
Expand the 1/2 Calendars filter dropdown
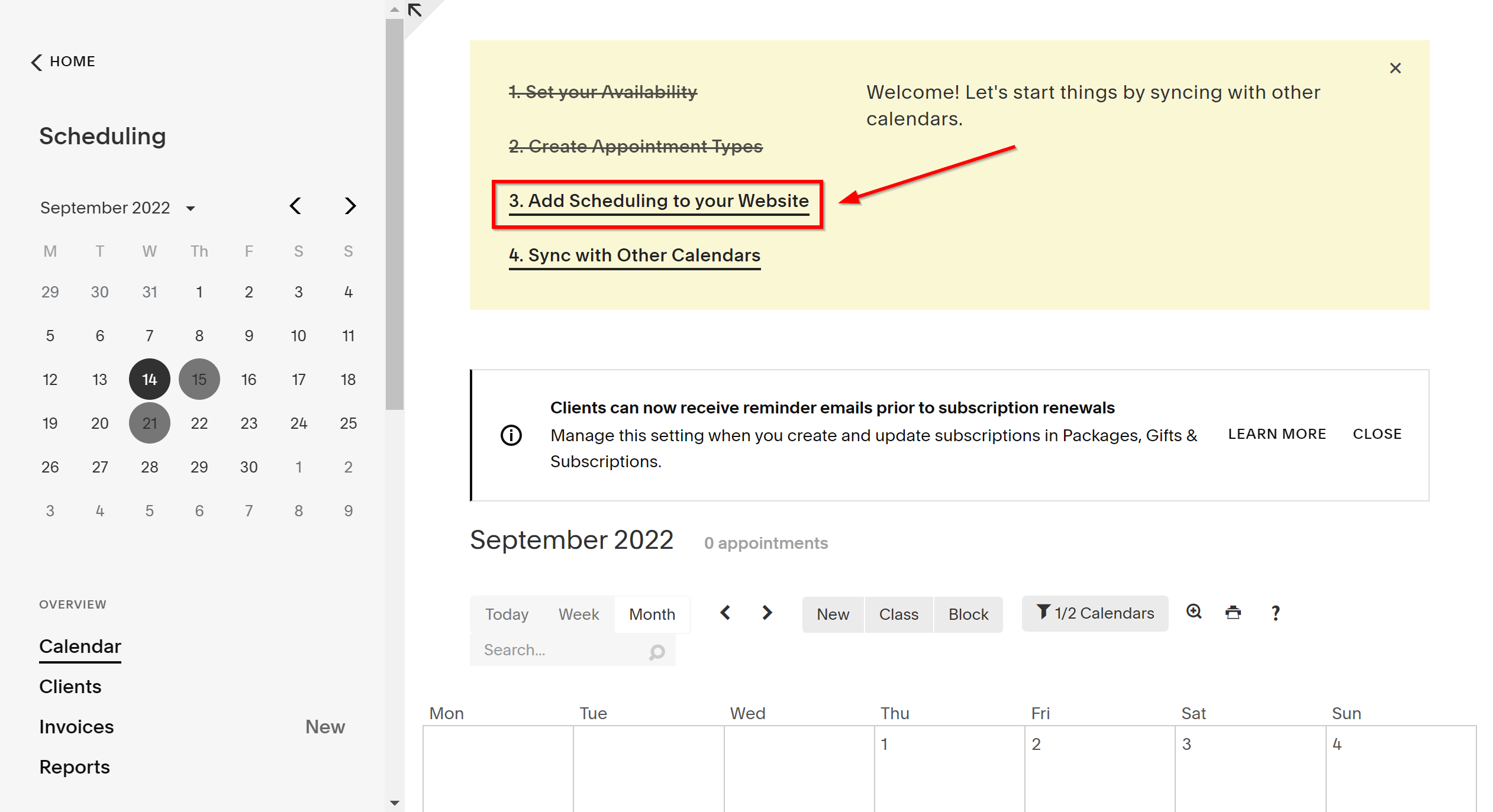click(x=1097, y=613)
